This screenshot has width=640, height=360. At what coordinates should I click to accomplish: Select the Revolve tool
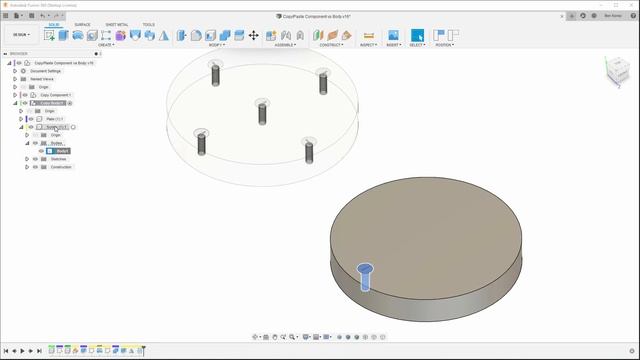(x=78, y=36)
